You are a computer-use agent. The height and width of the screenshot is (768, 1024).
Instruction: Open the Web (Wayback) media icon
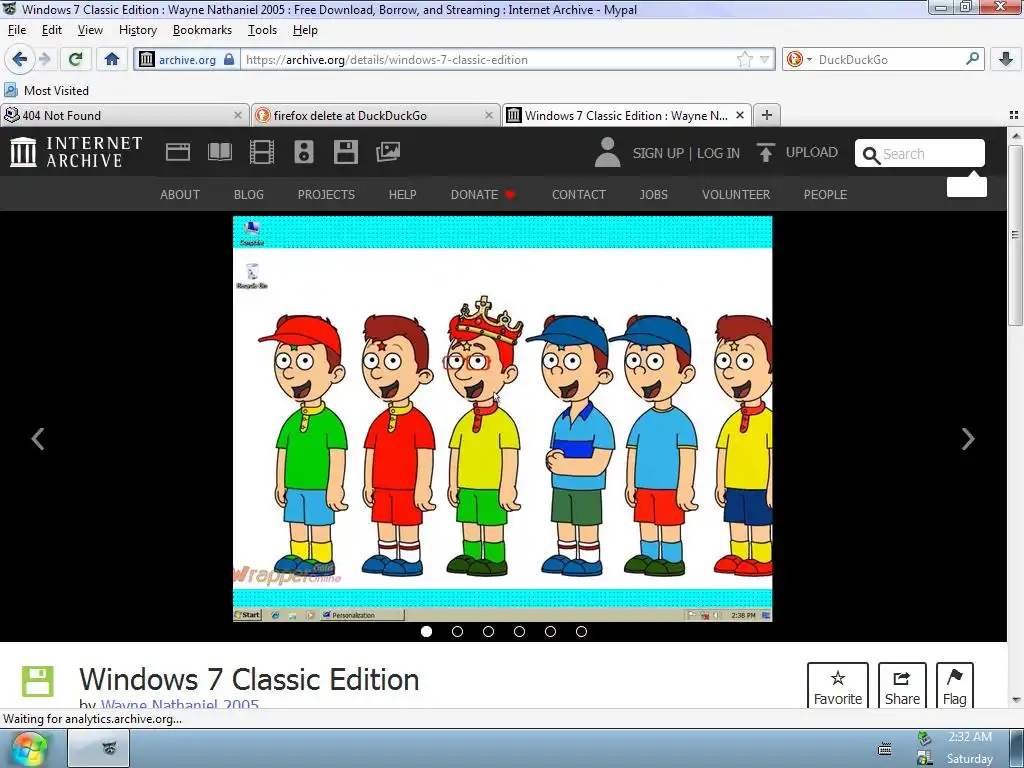[x=178, y=152]
